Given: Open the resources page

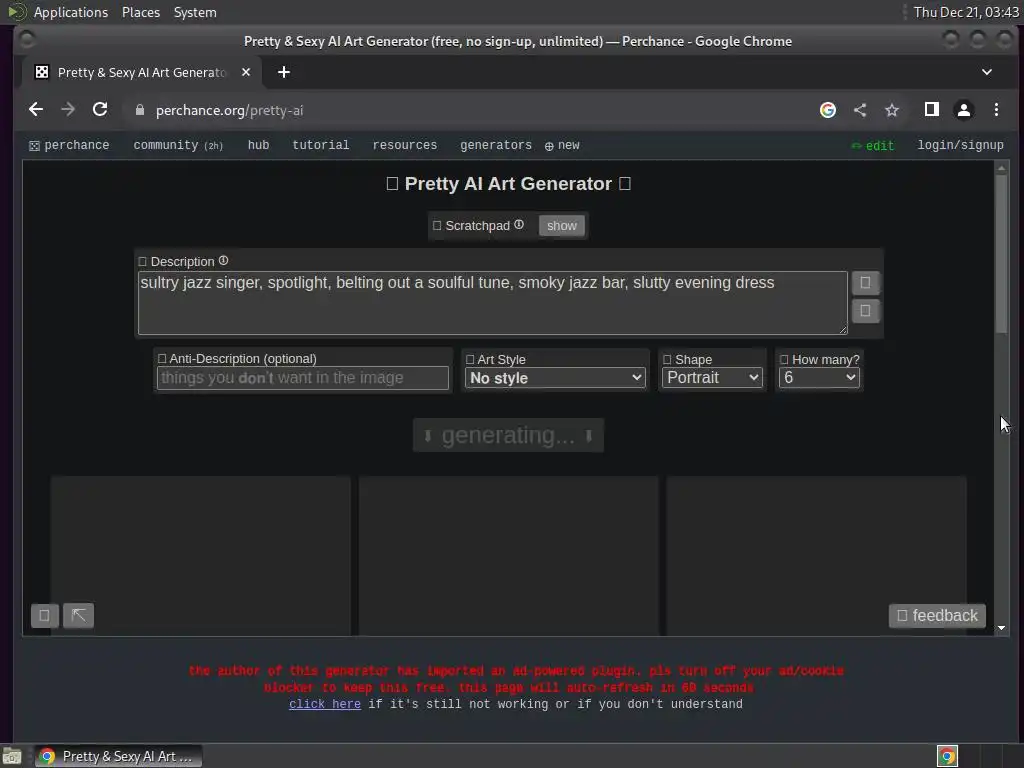Looking at the screenshot, I should pyautogui.click(x=405, y=145).
